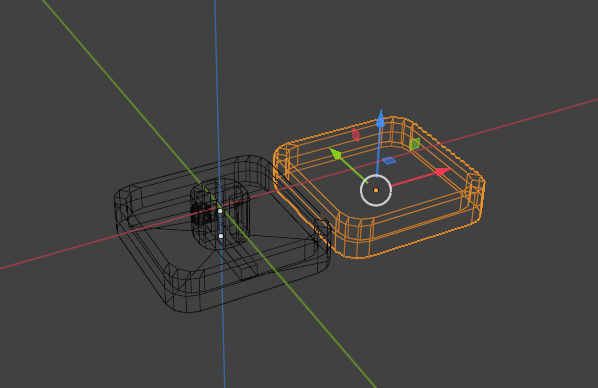Click the orange origin dot of selected object

point(376,190)
